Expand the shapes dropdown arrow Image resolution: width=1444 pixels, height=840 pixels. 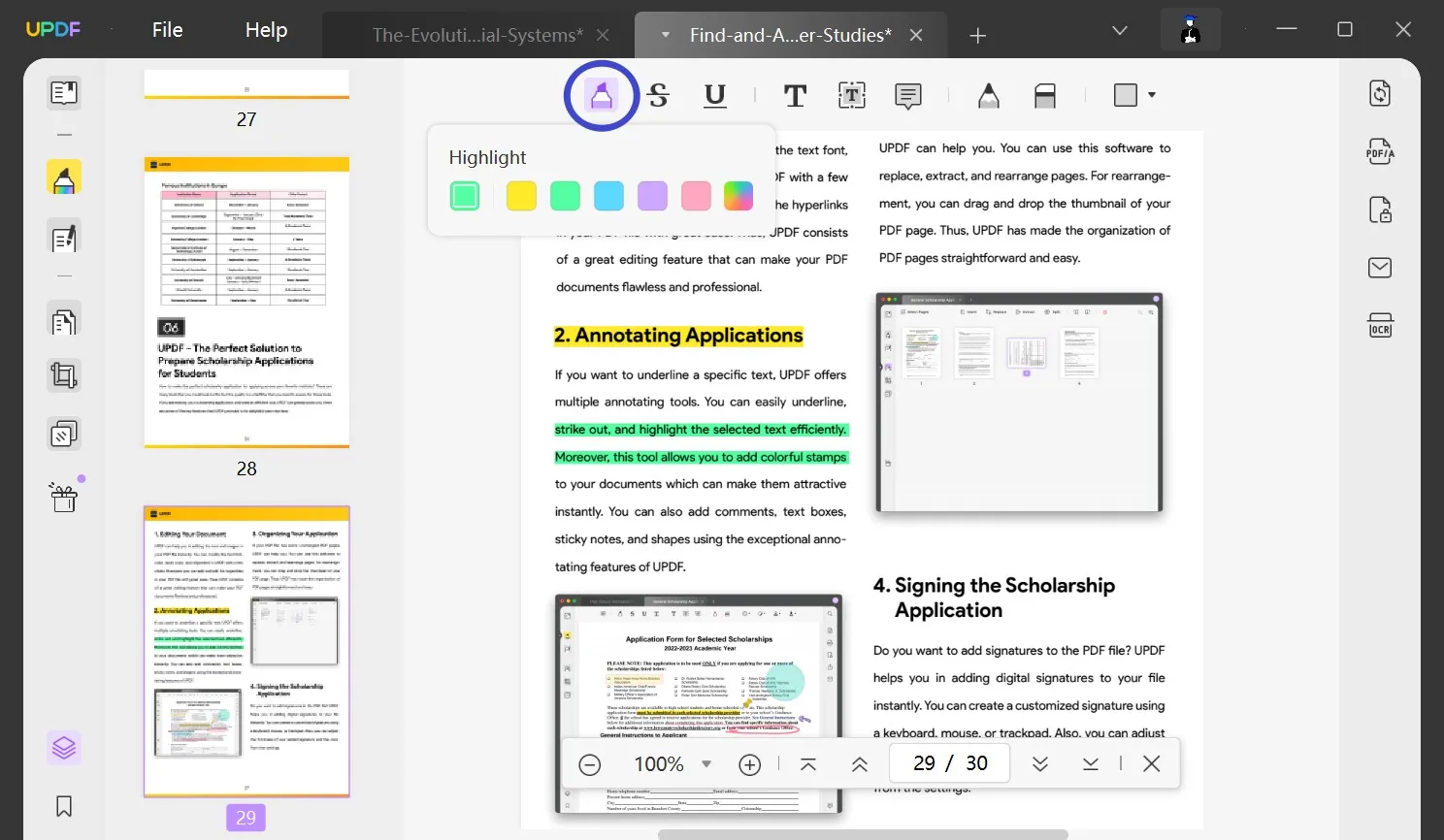click(1152, 95)
